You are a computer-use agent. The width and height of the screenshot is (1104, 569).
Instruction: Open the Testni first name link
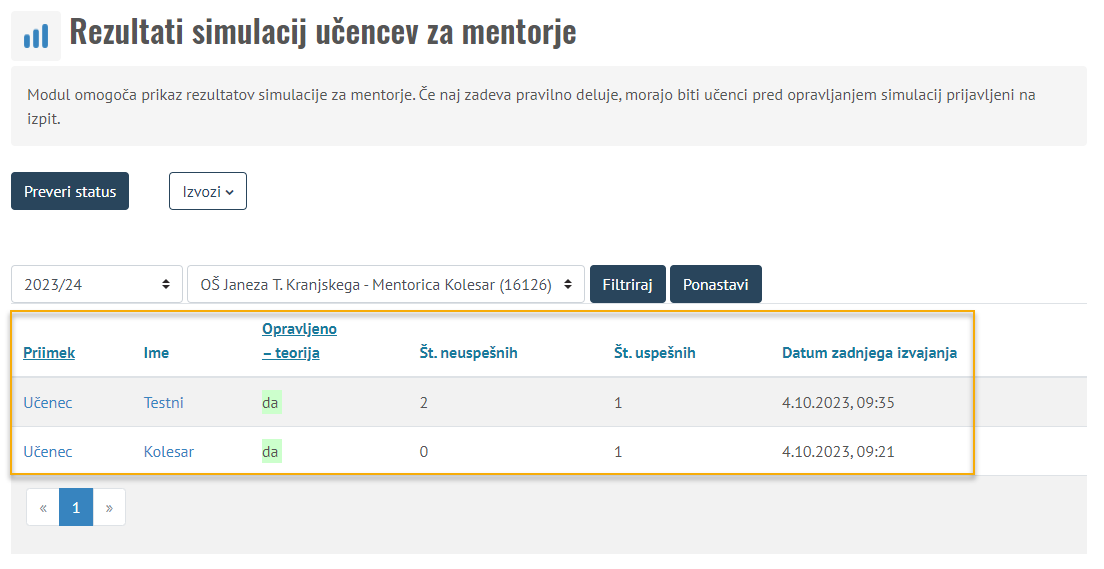tap(163, 402)
